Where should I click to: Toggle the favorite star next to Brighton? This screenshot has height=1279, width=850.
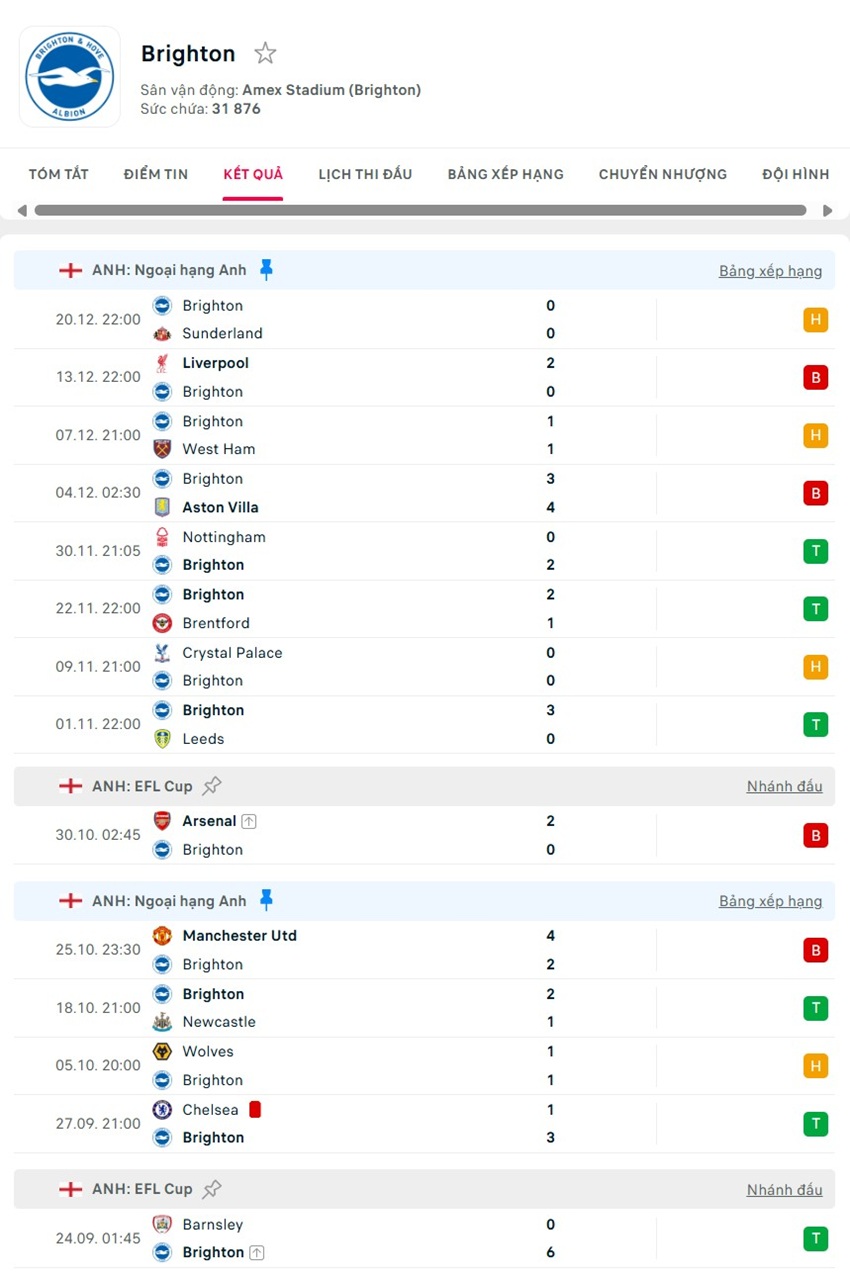[x=265, y=52]
